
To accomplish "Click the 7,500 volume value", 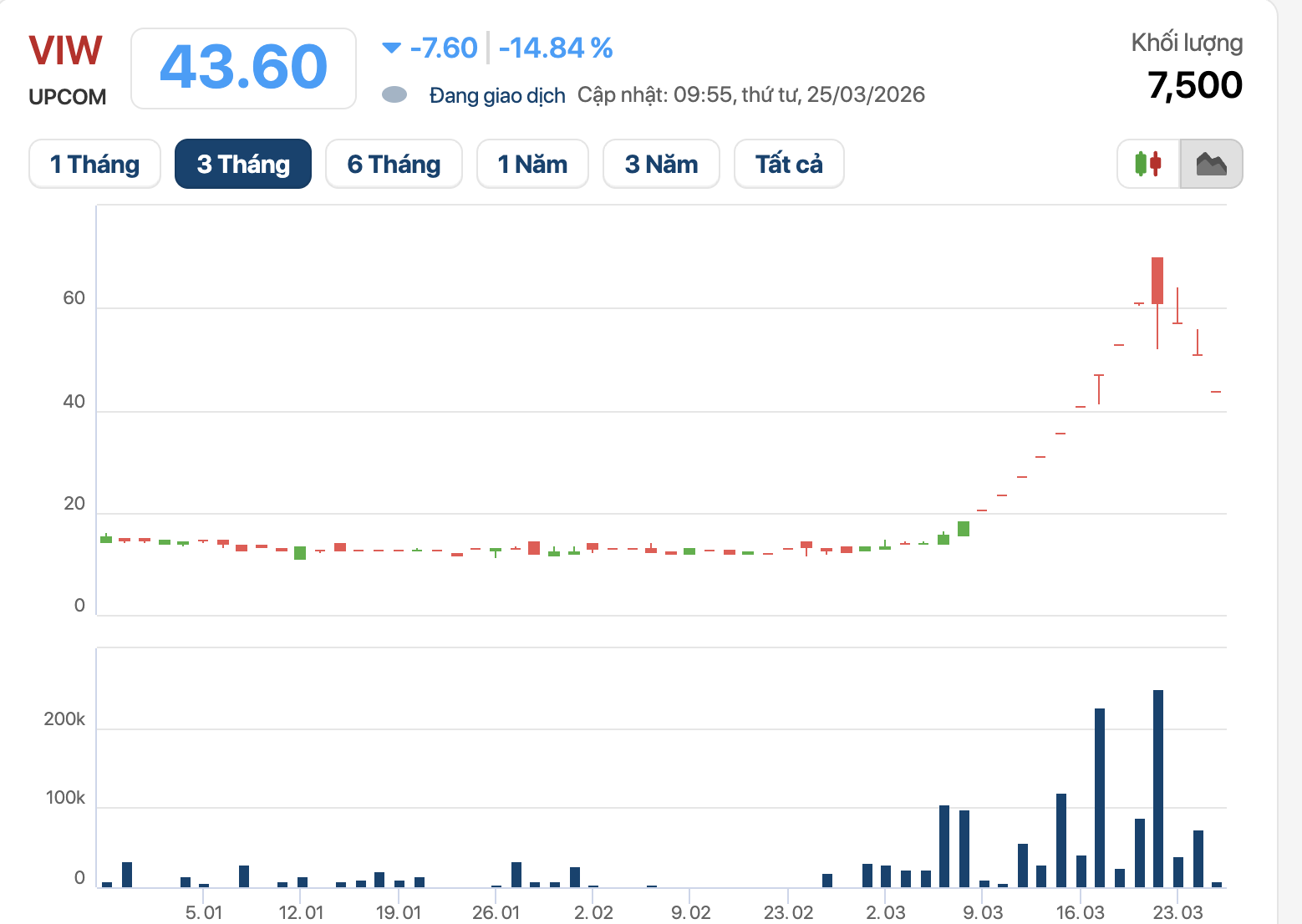I will [x=1194, y=85].
